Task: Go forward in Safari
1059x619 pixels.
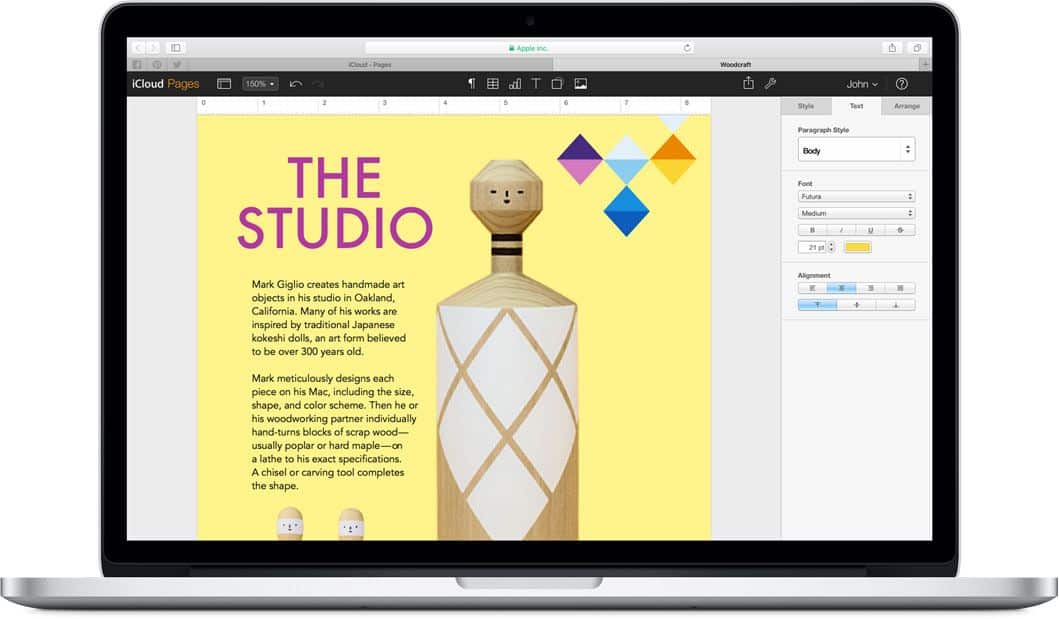Action: 153,48
